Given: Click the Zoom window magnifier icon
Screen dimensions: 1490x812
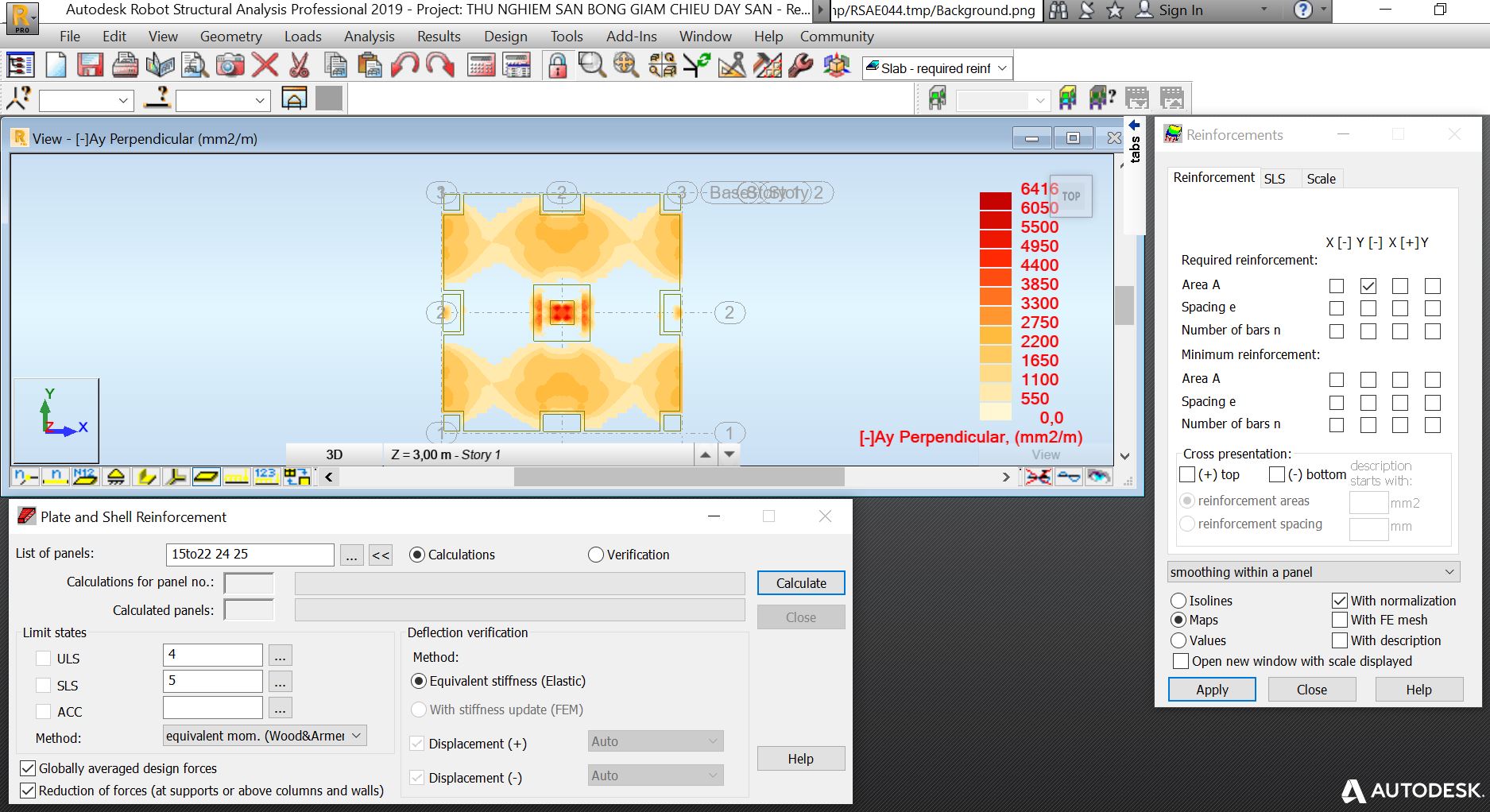Looking at the screenshot, I should (592, 66).
